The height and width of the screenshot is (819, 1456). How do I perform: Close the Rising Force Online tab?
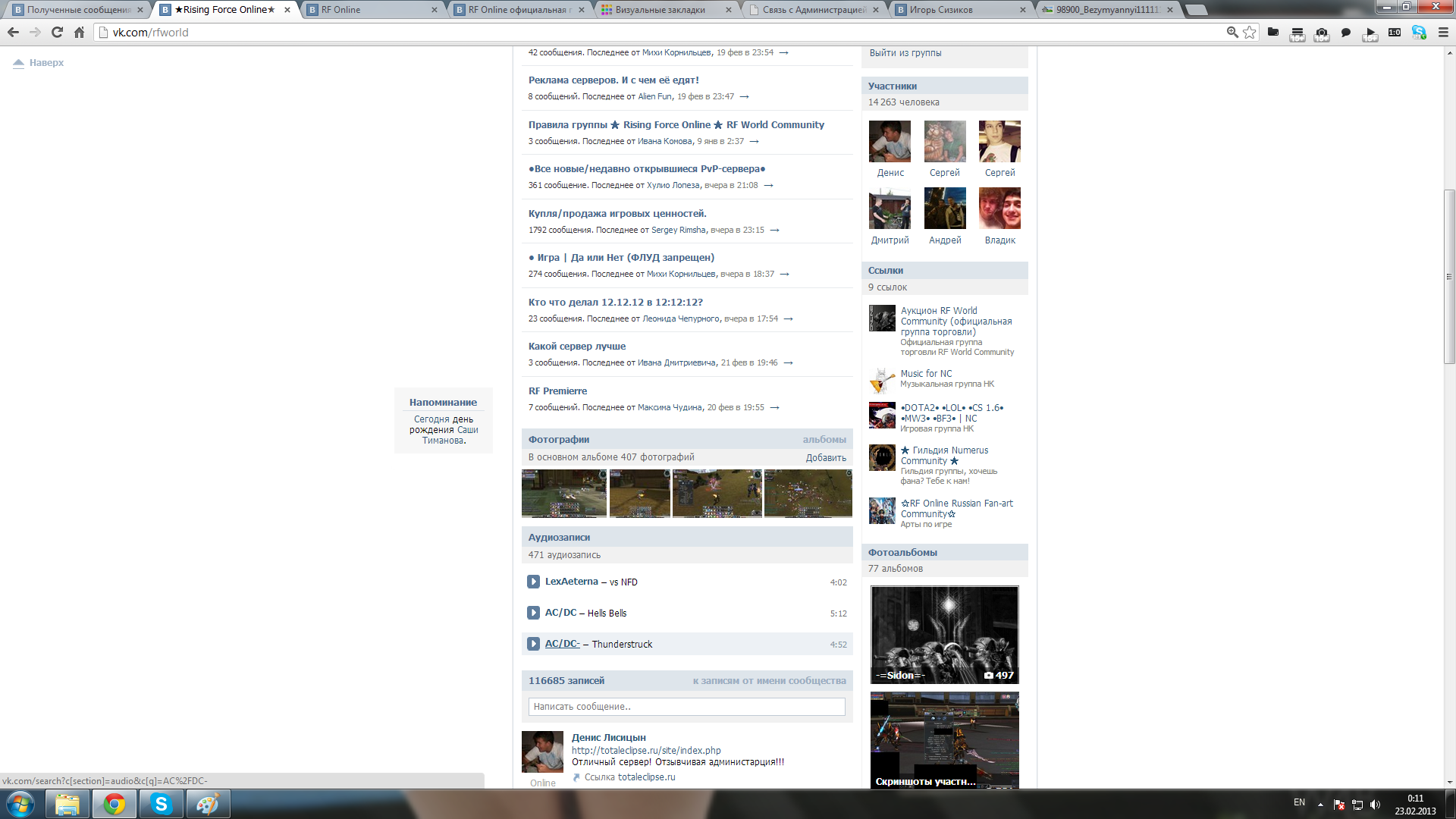287,10
